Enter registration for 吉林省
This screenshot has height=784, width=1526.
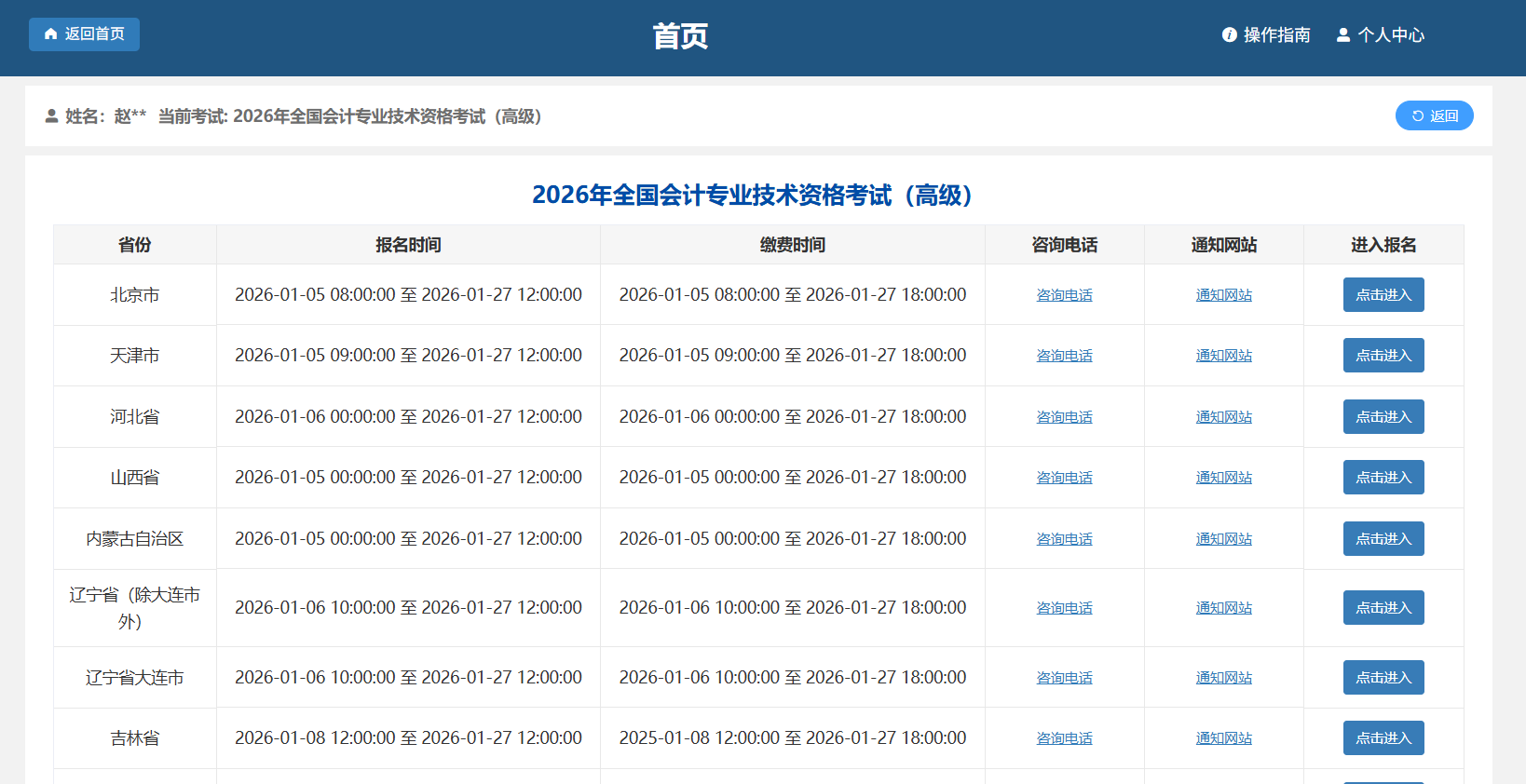[x=1383, y=738]
